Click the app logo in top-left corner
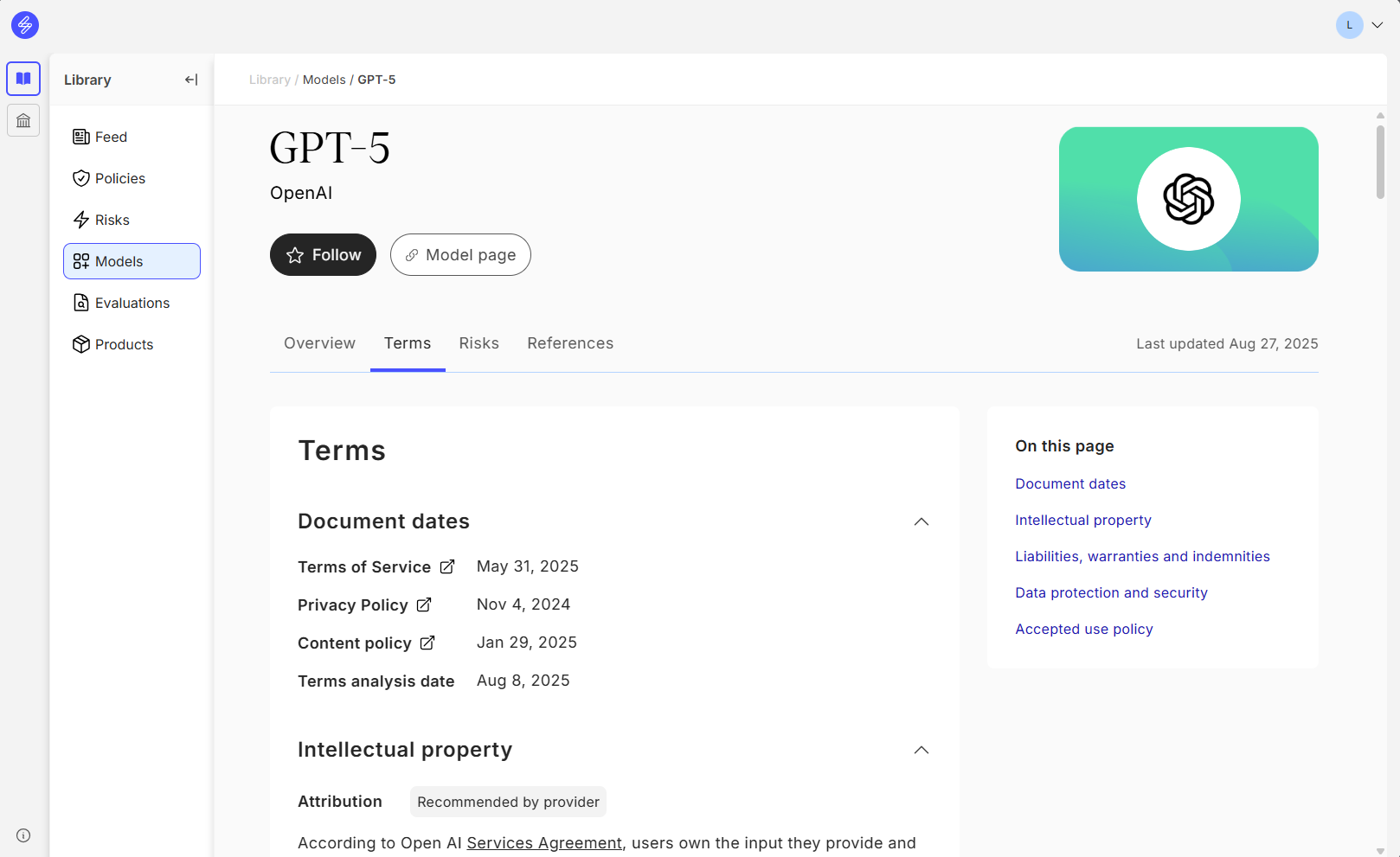Image resolution: width=1400 pixels, height=857 pixels. tap(25, 25)
